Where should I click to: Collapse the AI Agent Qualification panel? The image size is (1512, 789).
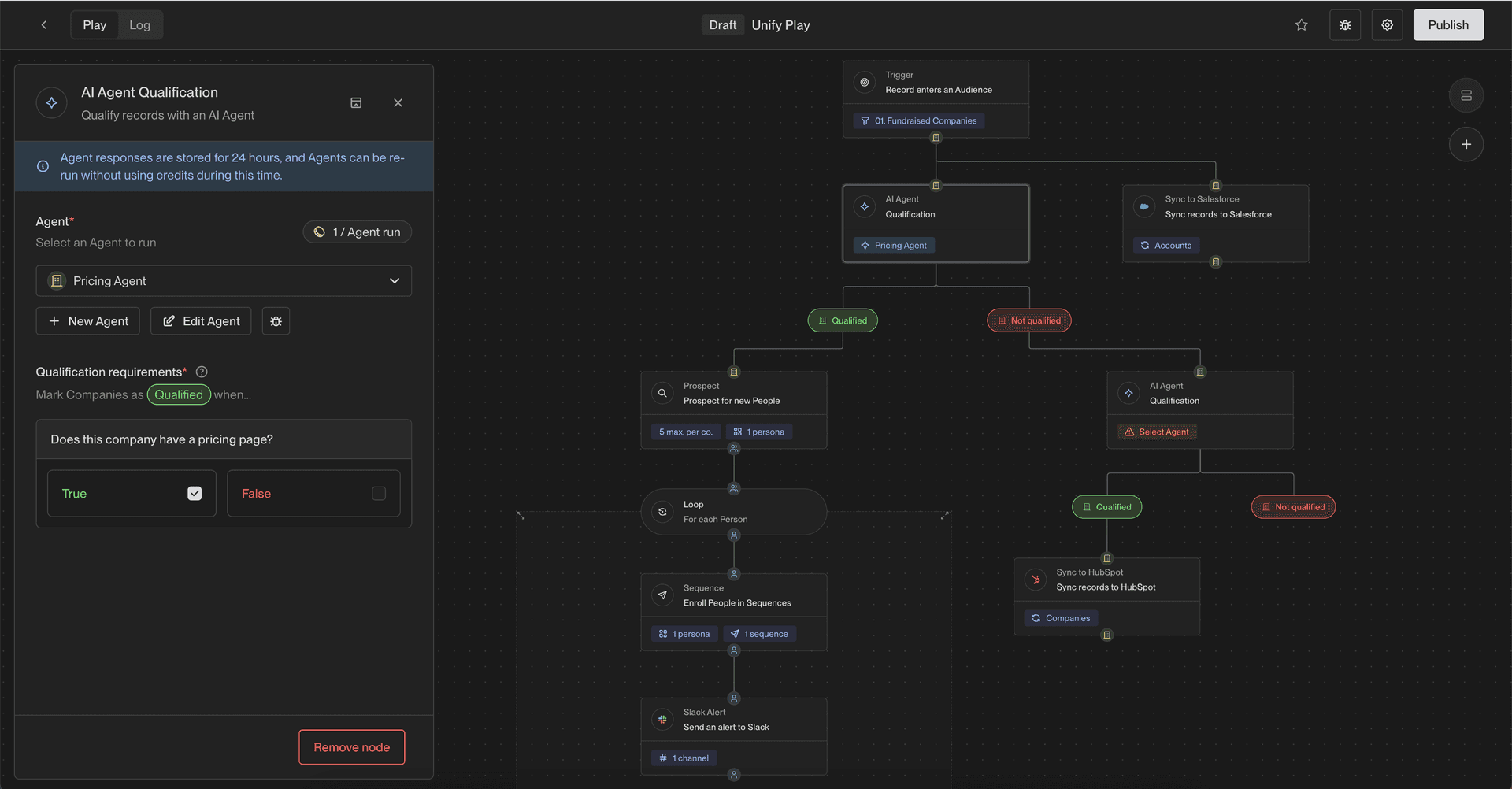pyautogui.click(x=356, y=102)
